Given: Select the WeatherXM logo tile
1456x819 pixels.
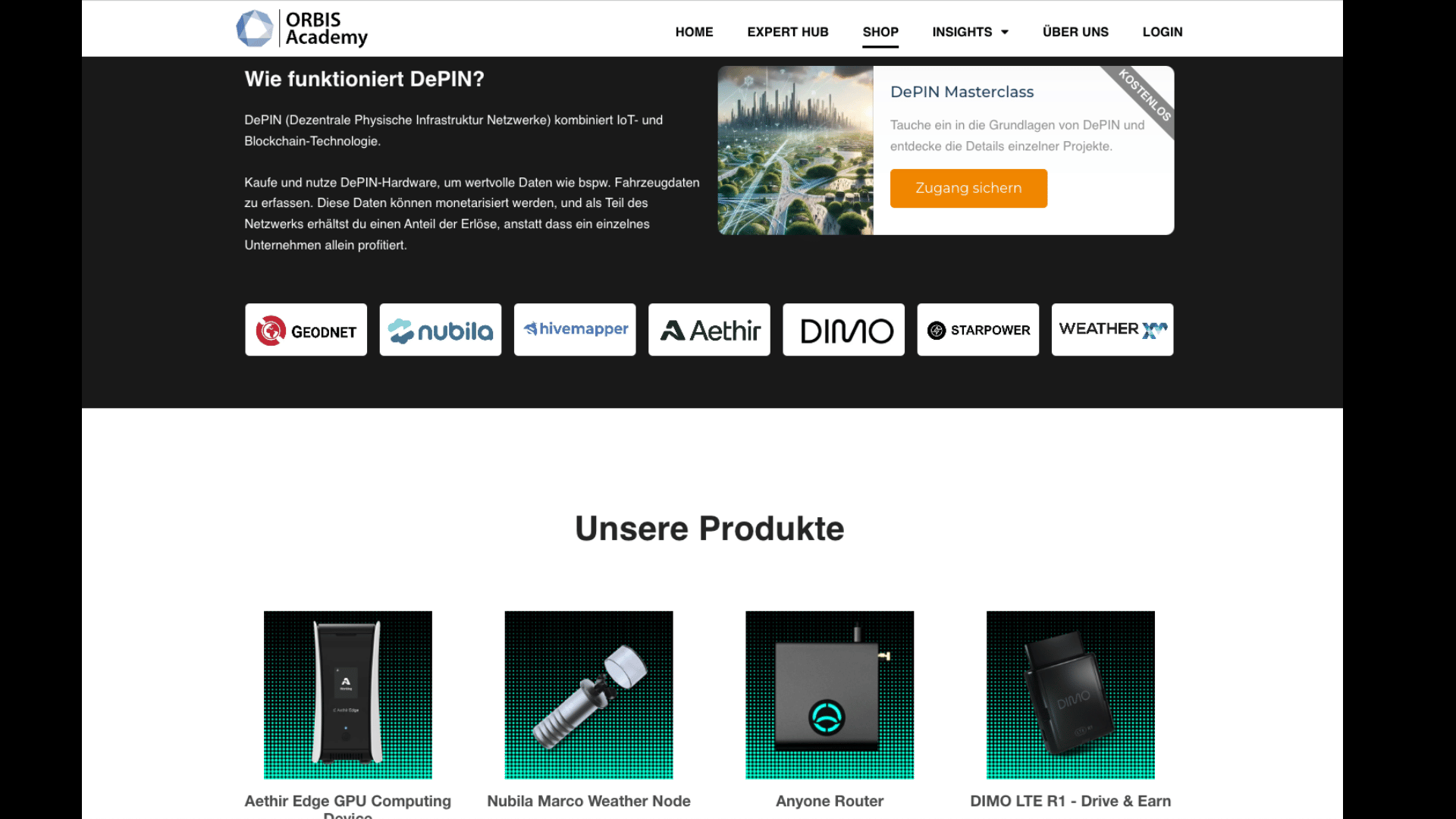Looking at the screenshot, I should click(x=1112, y=330).
